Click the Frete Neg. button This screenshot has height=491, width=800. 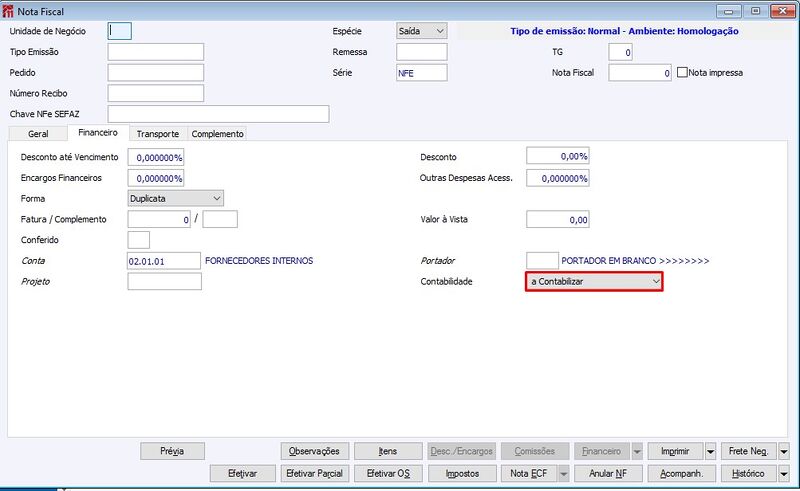pyautogui.click(x=748, y=451)
